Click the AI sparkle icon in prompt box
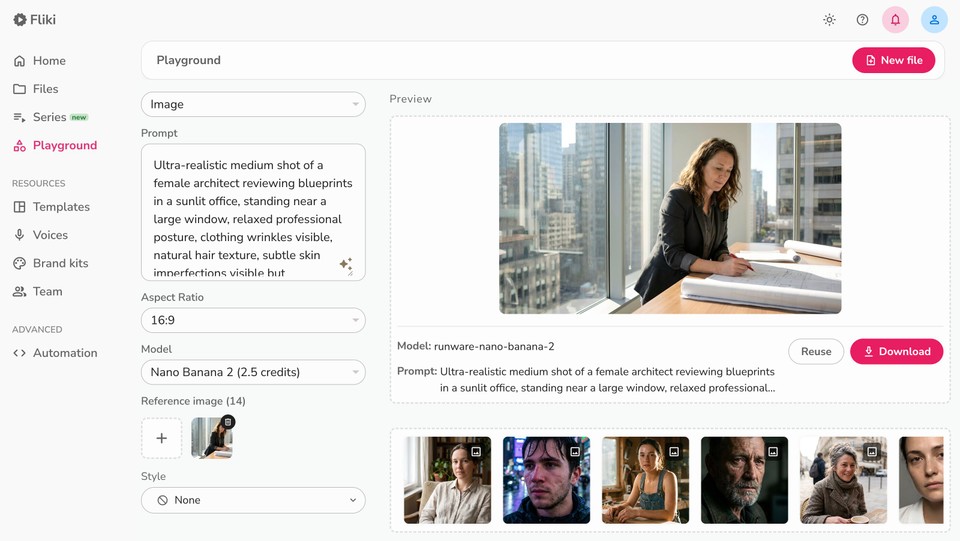This screenshot has width=960, height=541. [x=346, y=265]
